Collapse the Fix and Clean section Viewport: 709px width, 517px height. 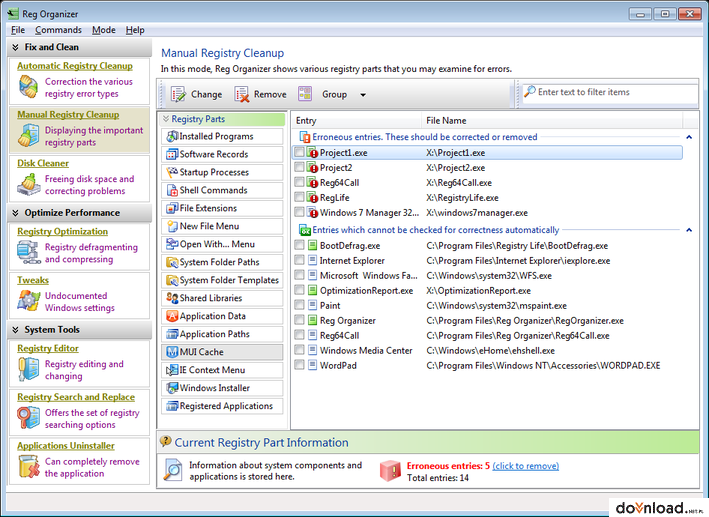[15, 47]
